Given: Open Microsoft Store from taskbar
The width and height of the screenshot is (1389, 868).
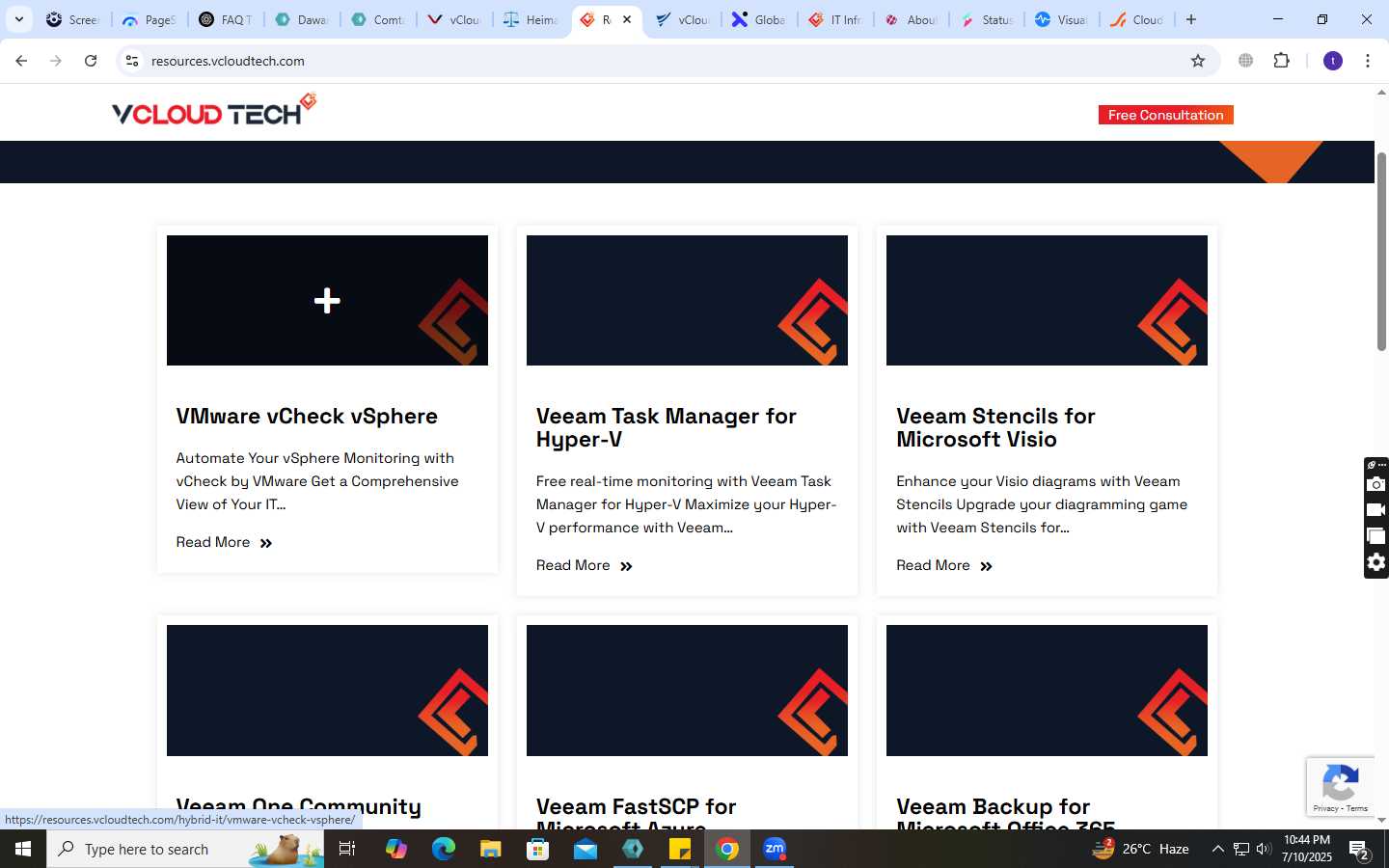Looking at the screenshot, I should [x=538, y=849].
